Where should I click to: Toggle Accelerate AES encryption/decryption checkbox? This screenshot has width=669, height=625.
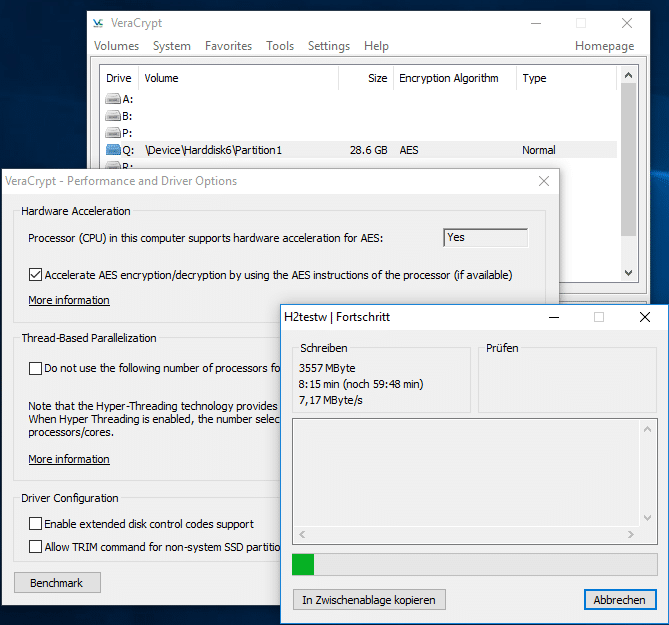36,275
